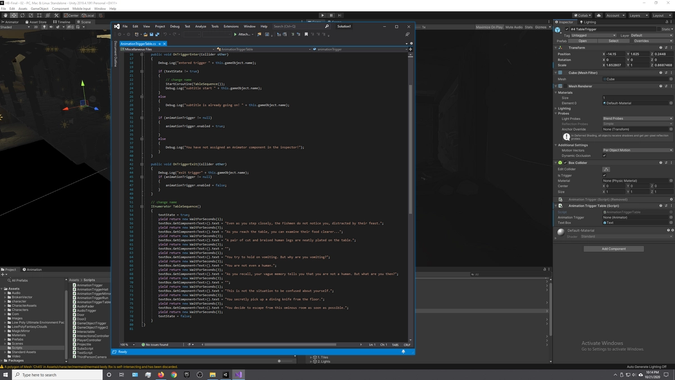
Task: Click the Add Component button
Action: [613, 249]
